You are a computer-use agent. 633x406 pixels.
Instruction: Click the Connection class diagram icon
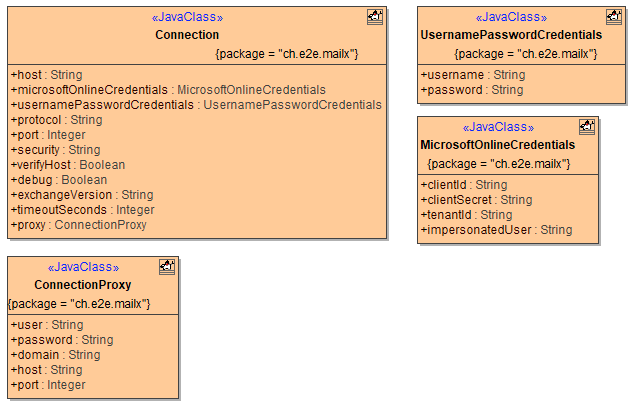[375, 17]
